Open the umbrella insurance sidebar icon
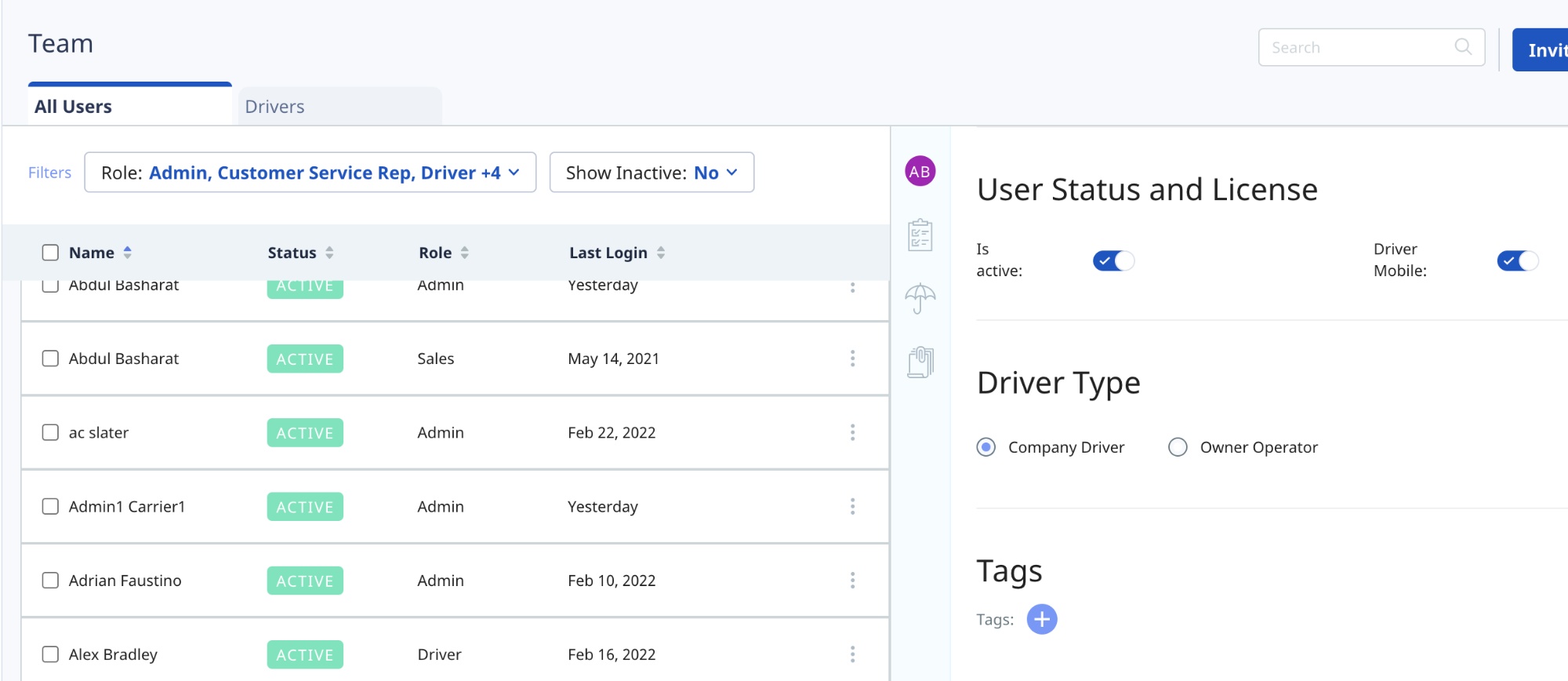This screenshot has width=1568, height=681. 920,298
